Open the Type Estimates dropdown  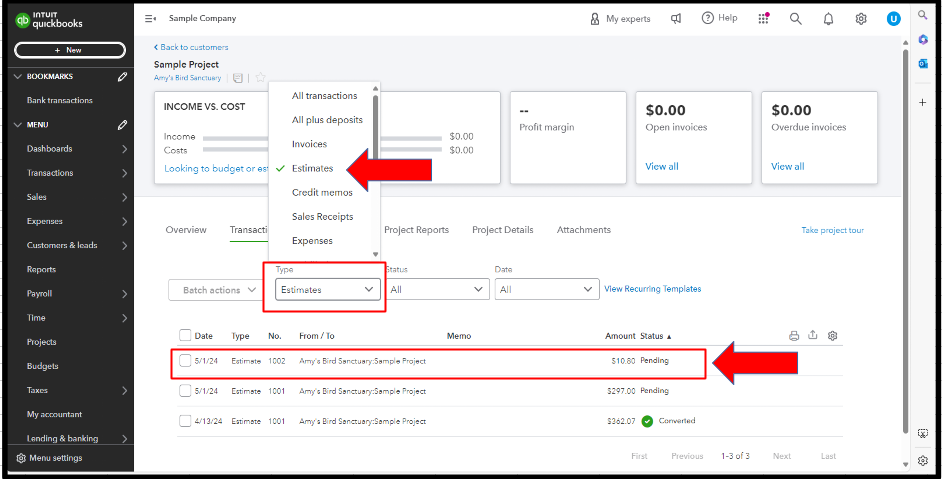click(327, 289)
